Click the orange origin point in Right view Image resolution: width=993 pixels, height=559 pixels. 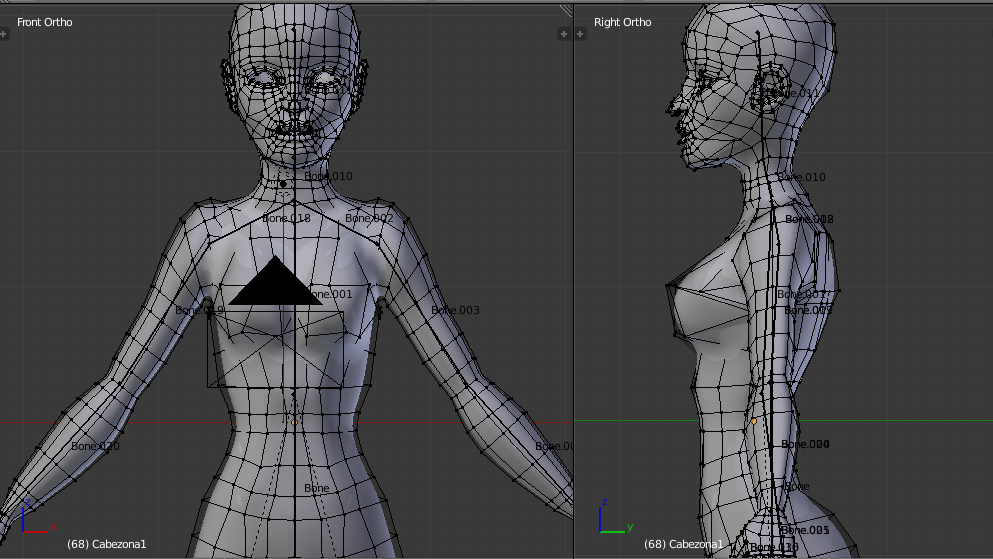pyautogui.click(x=754, y=421)
